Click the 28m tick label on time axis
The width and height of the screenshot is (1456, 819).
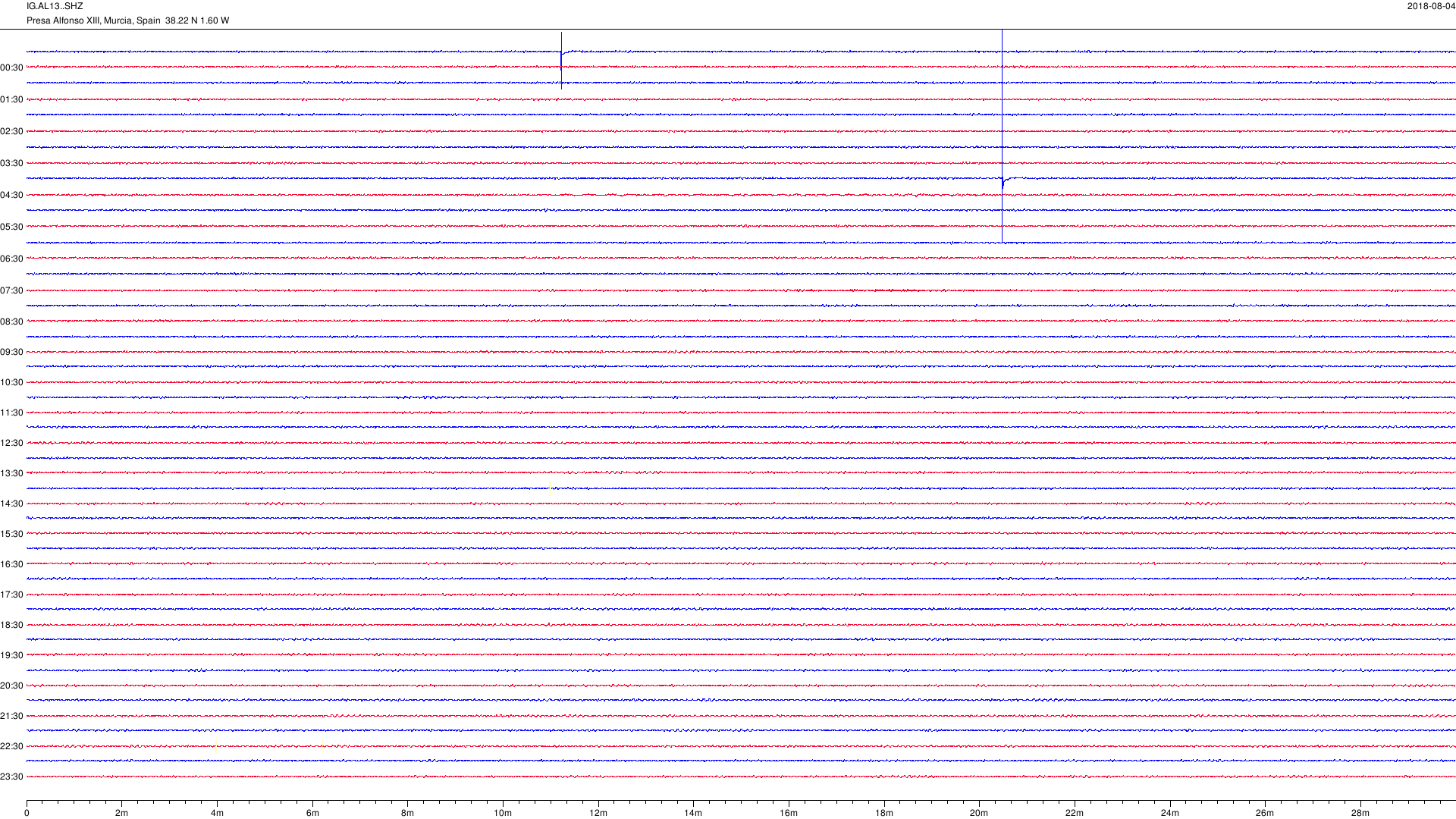point(1360,813)
